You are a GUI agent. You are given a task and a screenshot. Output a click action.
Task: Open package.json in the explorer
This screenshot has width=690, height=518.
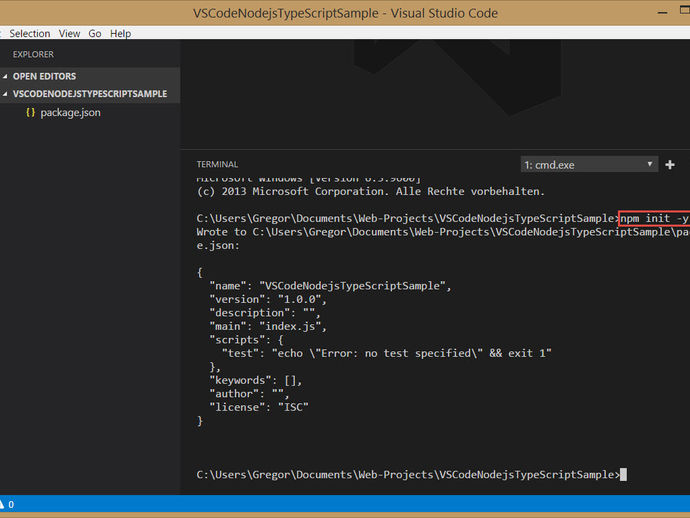click(70, 113)
